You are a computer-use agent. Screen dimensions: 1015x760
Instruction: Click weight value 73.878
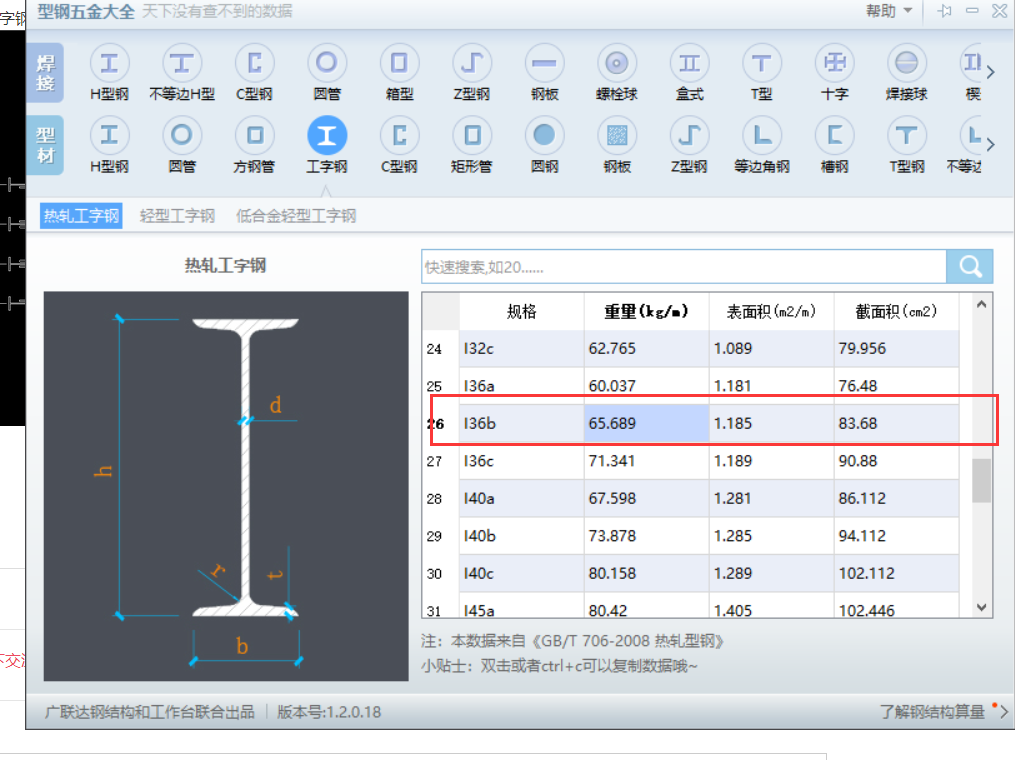coord(647,536)
